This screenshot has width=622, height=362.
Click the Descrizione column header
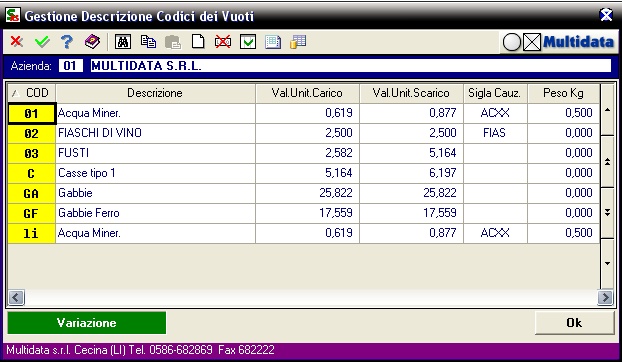[155, 93]
